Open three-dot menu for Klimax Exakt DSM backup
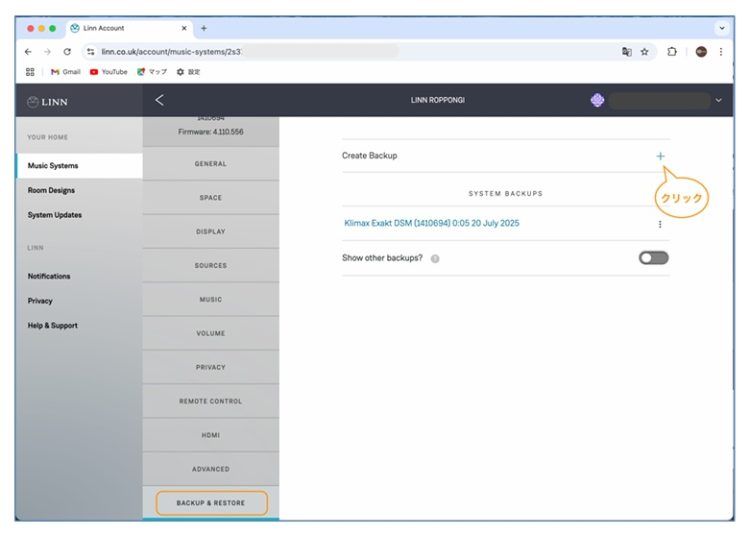Image resolution: width=750 pixels, height=535 pixels. tap(660, 224)
